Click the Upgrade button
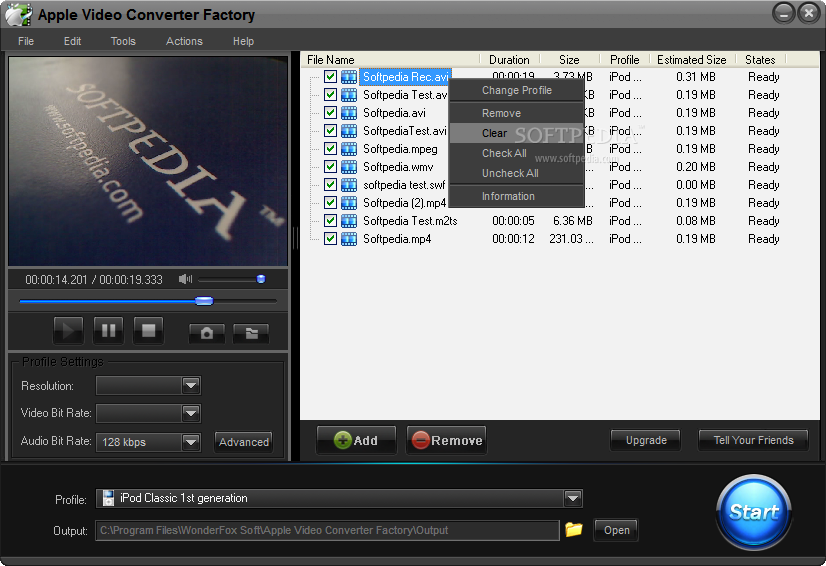The image size is (826, 566). click(x=646, y=440)
